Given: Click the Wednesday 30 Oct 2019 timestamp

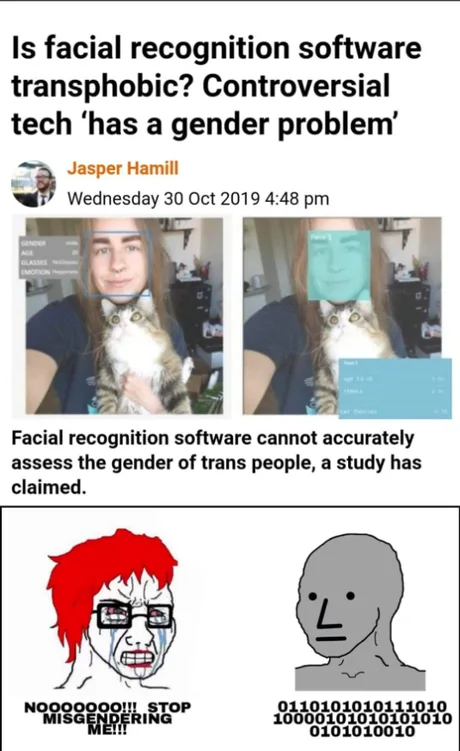Looking at the screenshot, I should click(198, 198).
